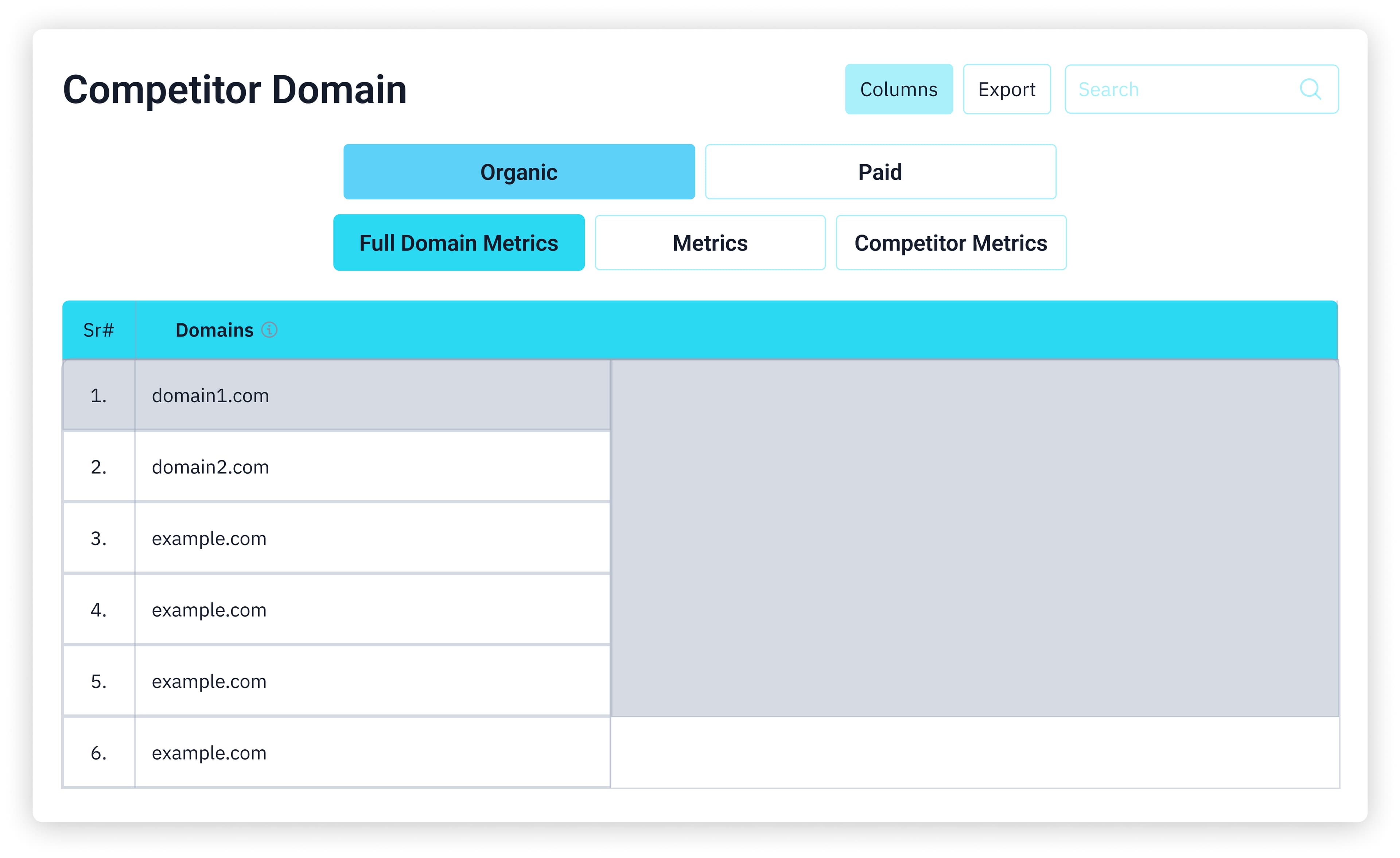The width and height of the screenshot is (1400, 858).
Task: Select the domain2.com row
Action: (210, 467)
